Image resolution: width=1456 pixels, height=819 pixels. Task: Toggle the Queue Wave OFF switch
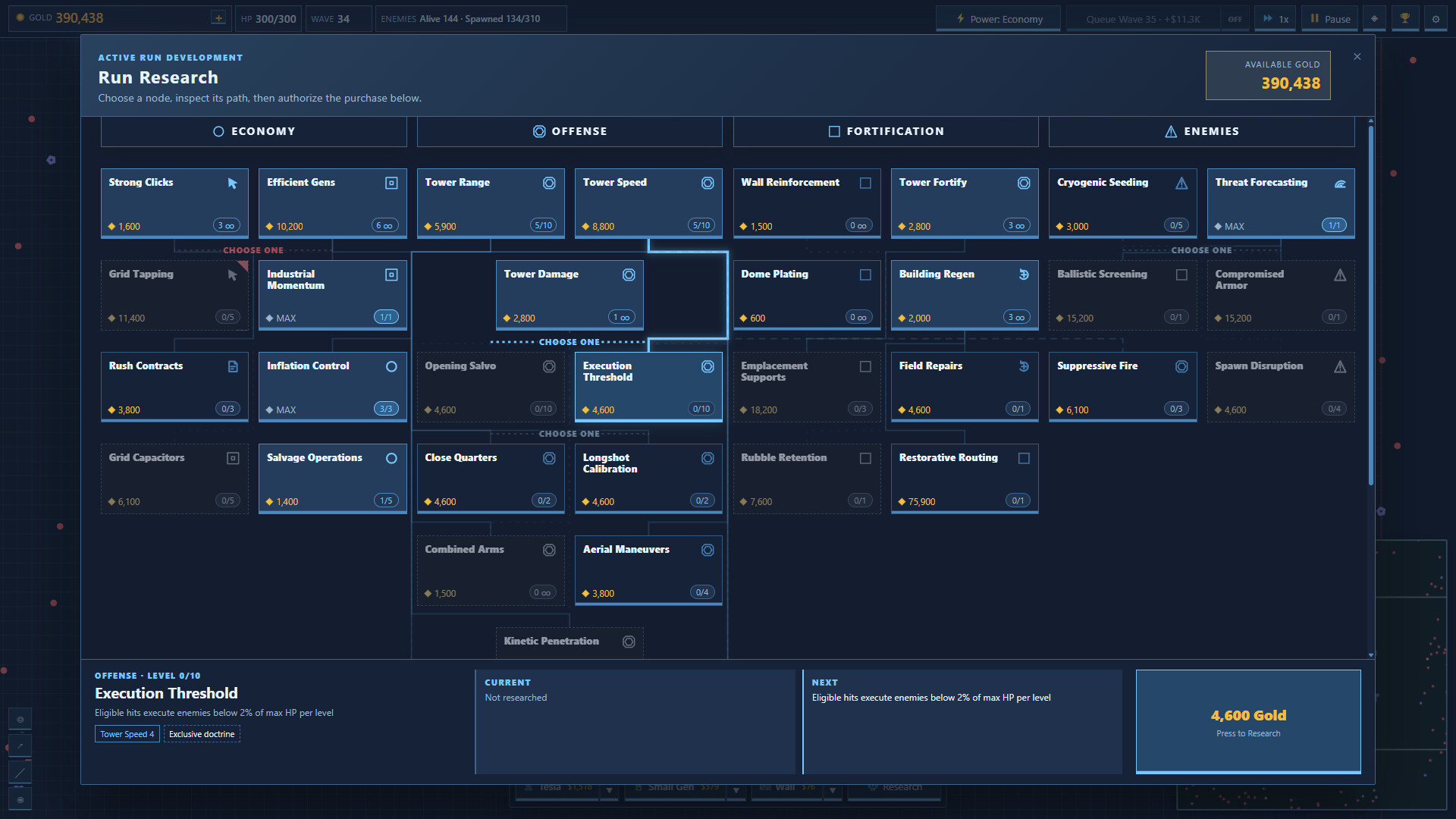1235,19
